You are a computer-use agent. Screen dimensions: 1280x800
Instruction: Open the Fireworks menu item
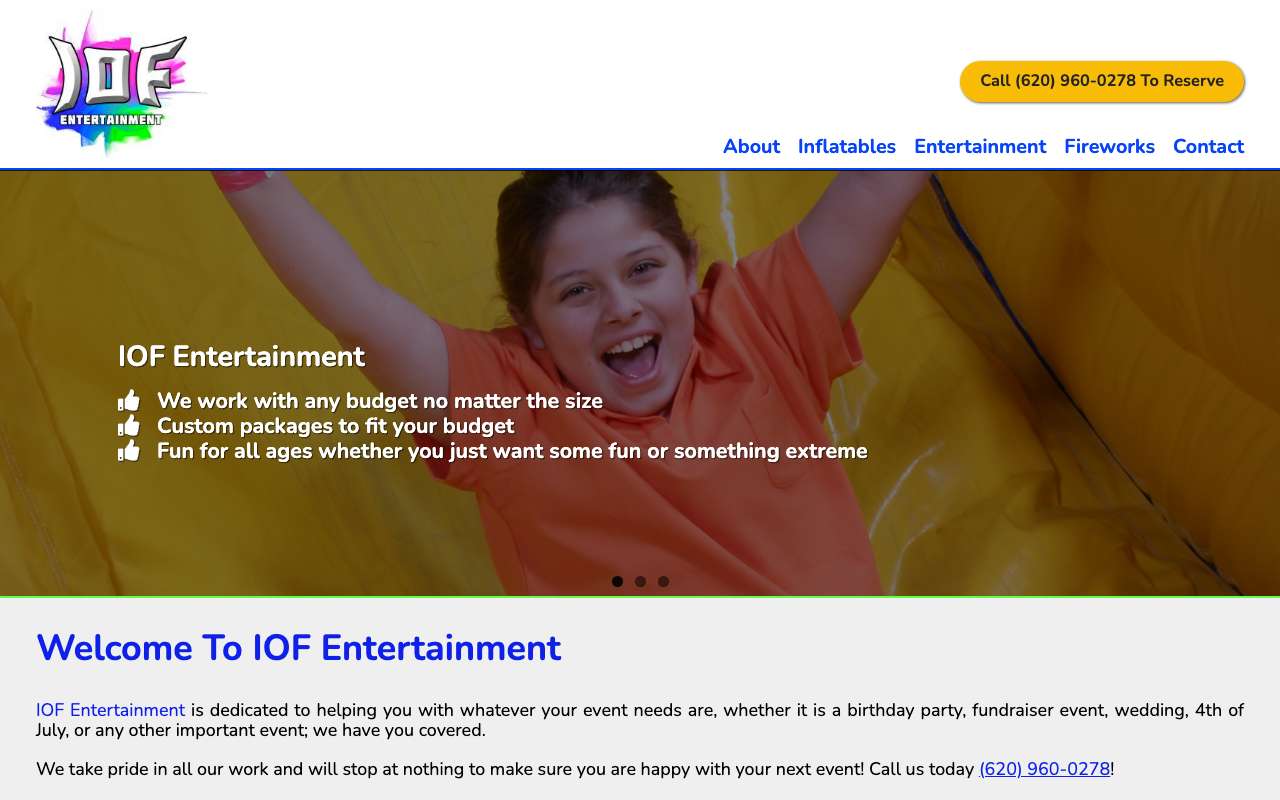1109,146
